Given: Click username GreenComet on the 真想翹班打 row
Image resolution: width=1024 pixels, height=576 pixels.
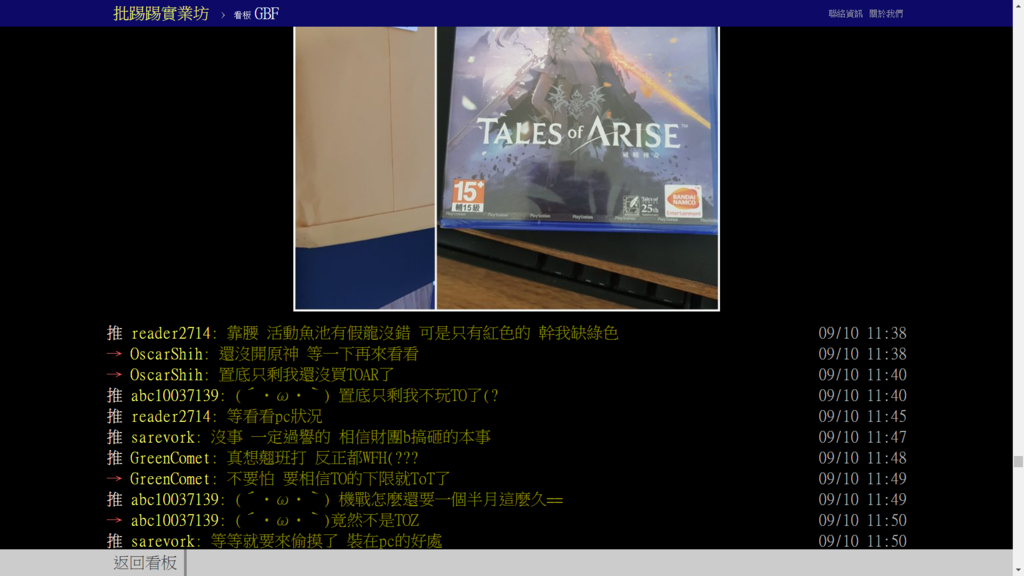Looking at the screenshot, I should (x=170, y=458).
